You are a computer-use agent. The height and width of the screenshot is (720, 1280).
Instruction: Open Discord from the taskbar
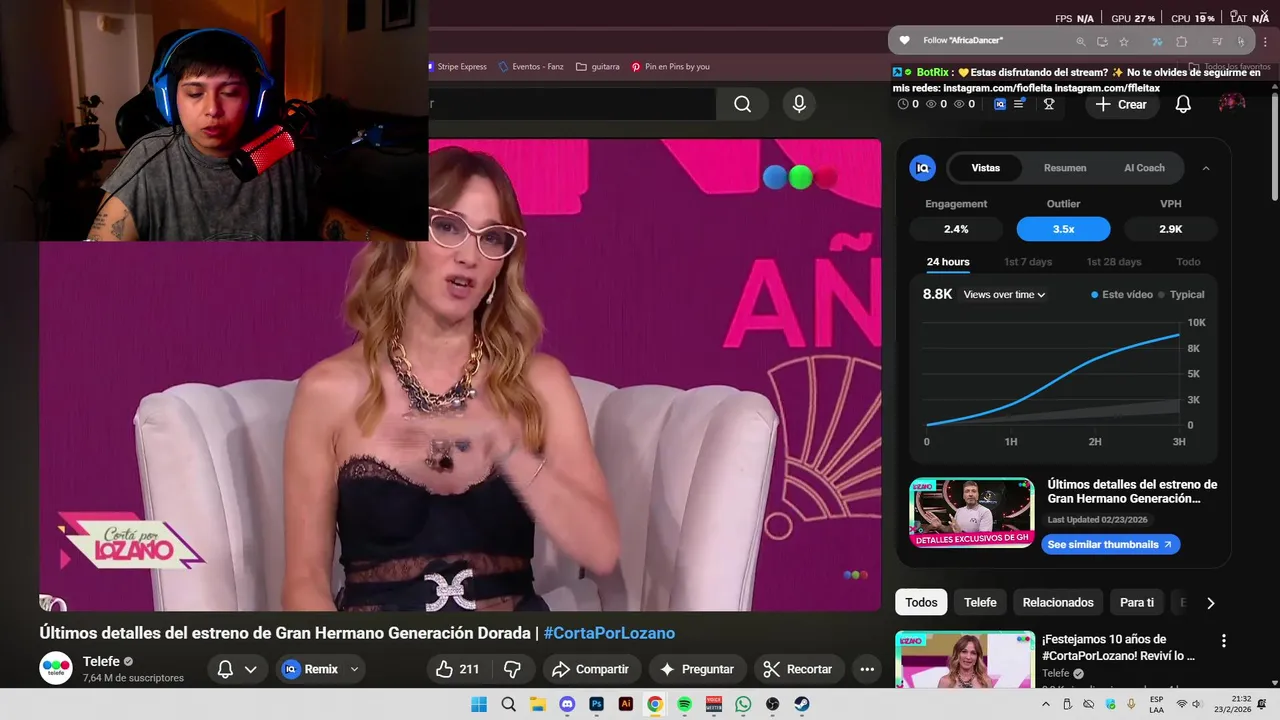pos(567,704)
